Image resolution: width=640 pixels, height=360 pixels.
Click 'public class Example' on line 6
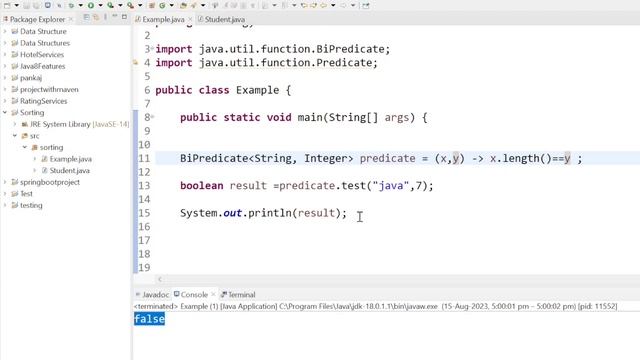[223, 90]
